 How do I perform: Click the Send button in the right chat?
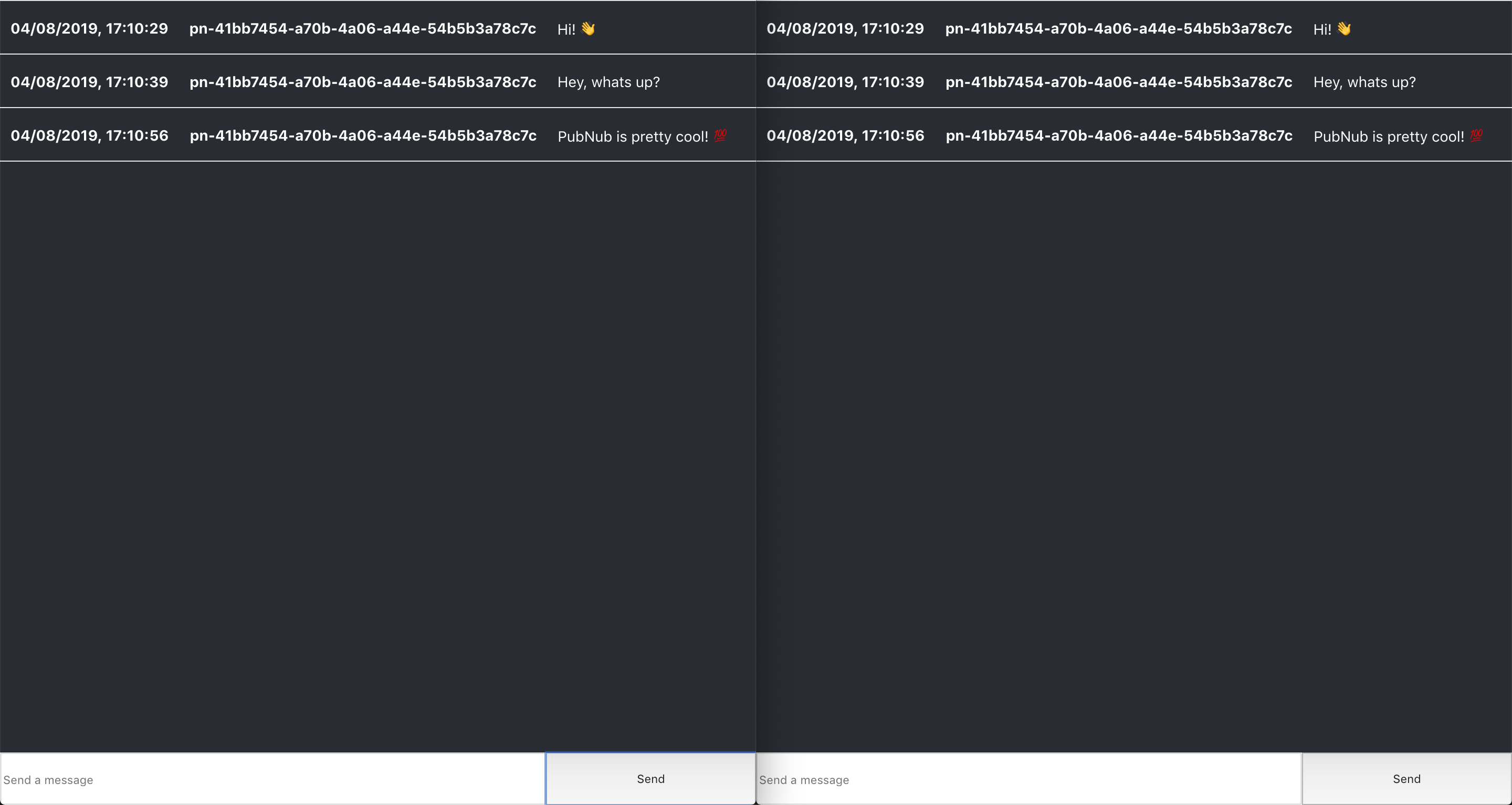1406,779
